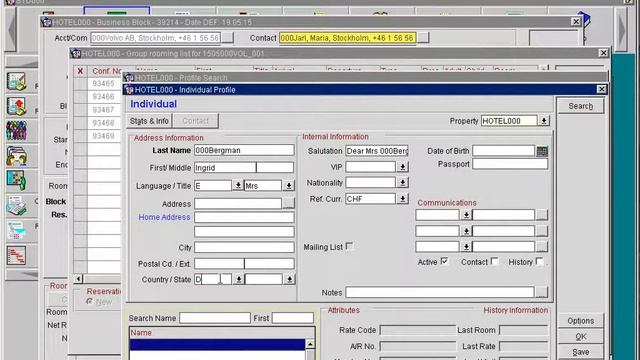Expand the Property dropdown
Image resolution: width=640 pixels, height=360 pixels.
[x=544, y=121]
